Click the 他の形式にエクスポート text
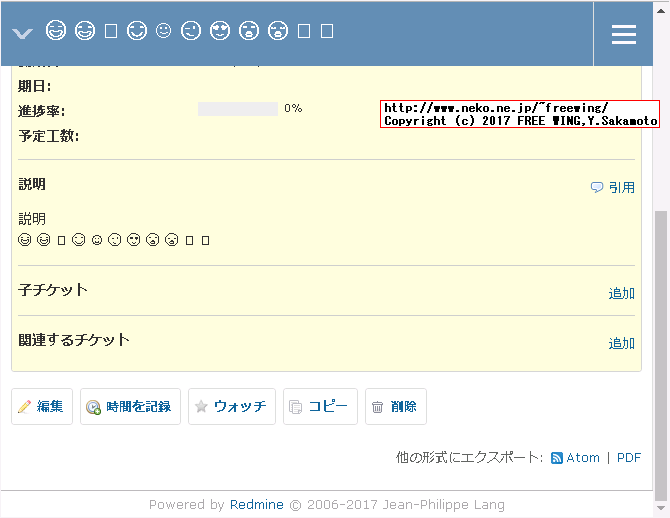The image size is (670, 518). pos(469,458)
